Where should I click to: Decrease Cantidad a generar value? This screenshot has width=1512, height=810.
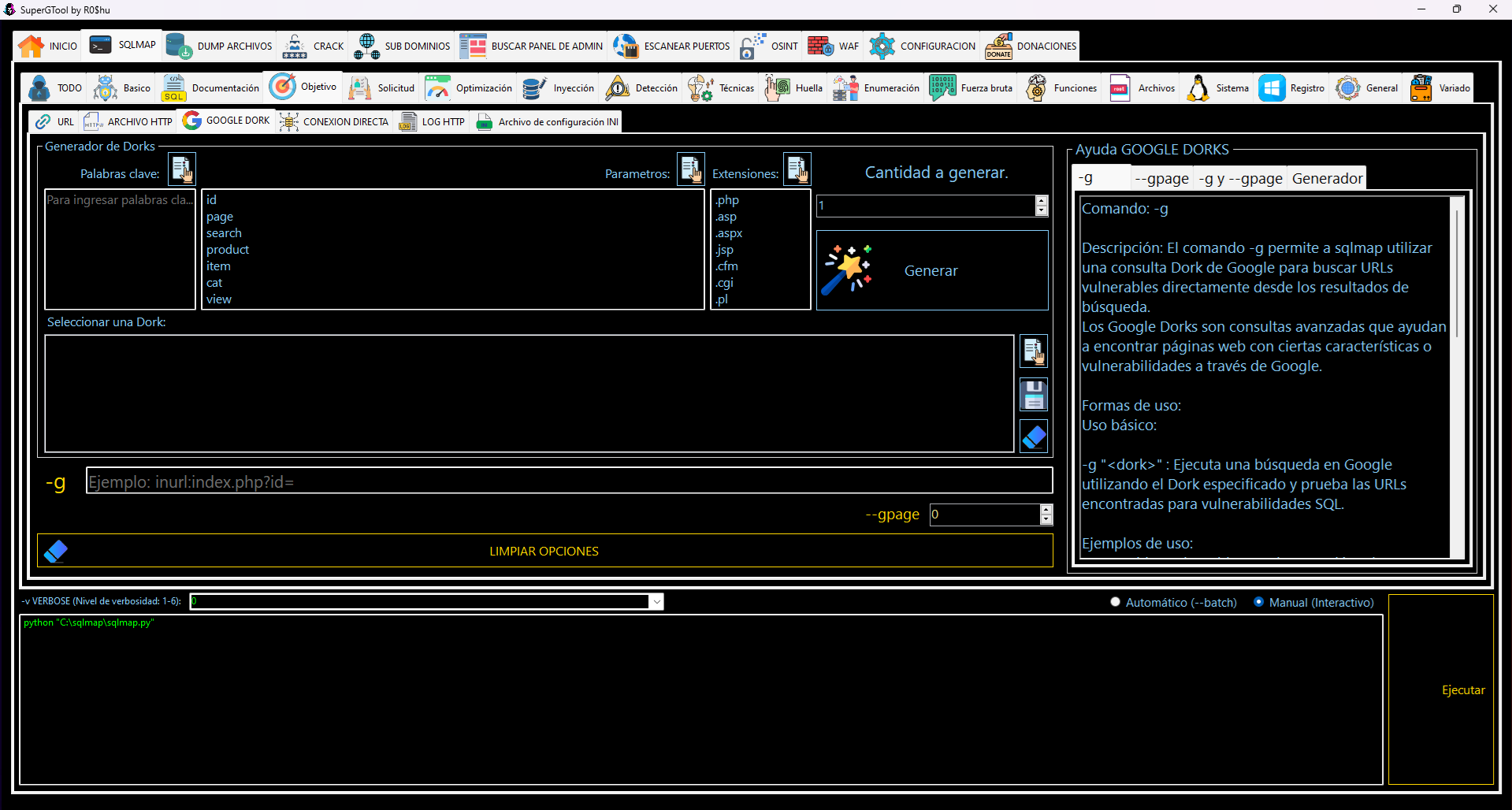(x=1042, y=211)
